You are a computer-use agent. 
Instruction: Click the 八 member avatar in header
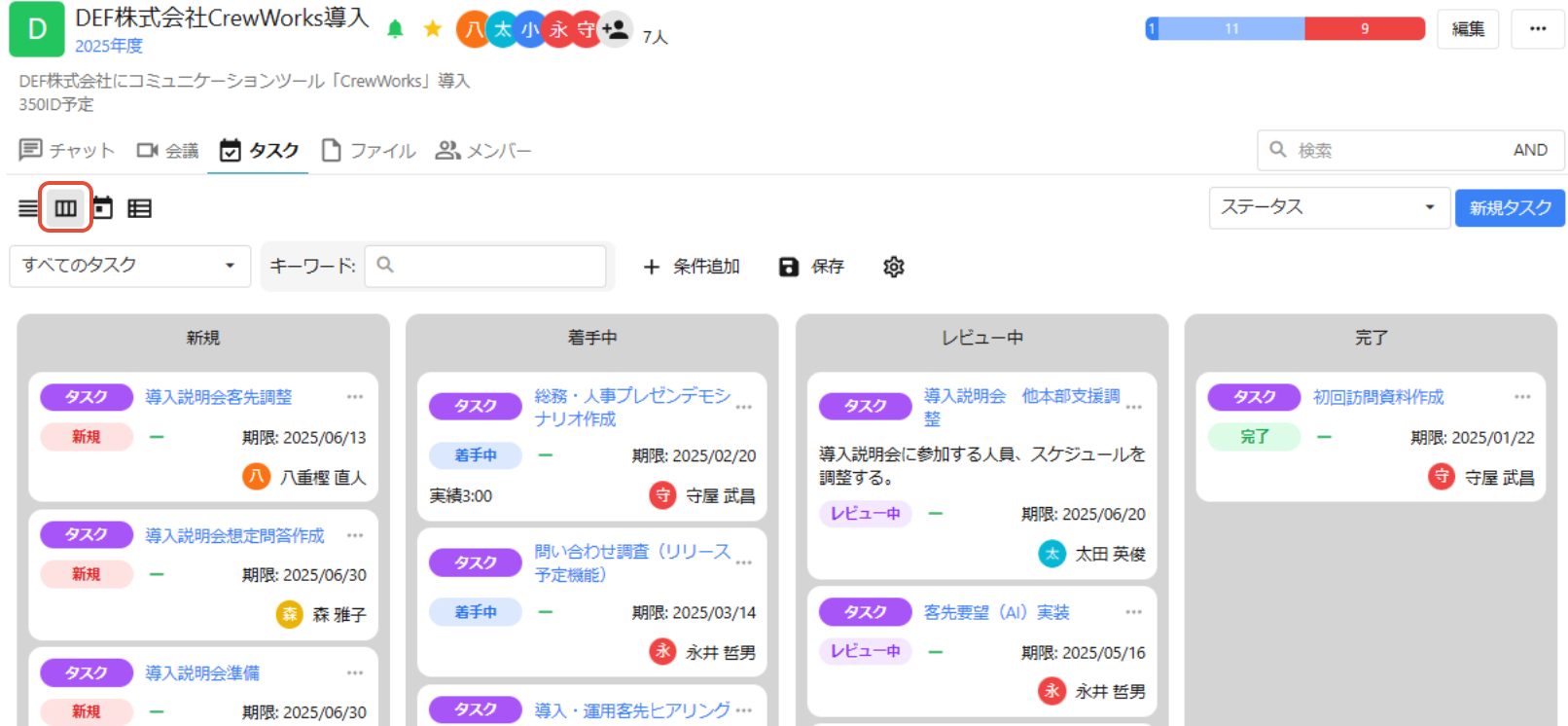(473, 29)
